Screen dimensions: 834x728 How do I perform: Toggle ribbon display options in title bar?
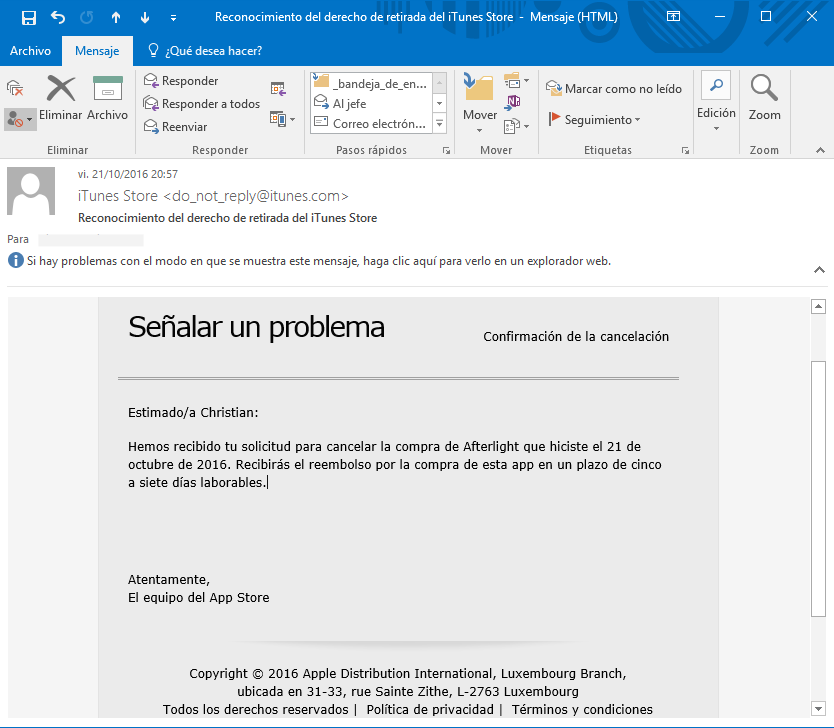point(673,16)
